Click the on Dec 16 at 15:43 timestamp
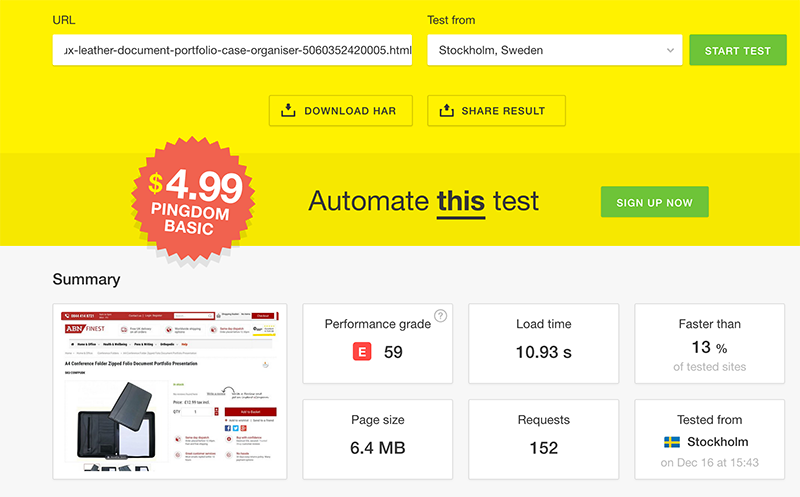The image size is (800, 497). [x=709, y=463]
